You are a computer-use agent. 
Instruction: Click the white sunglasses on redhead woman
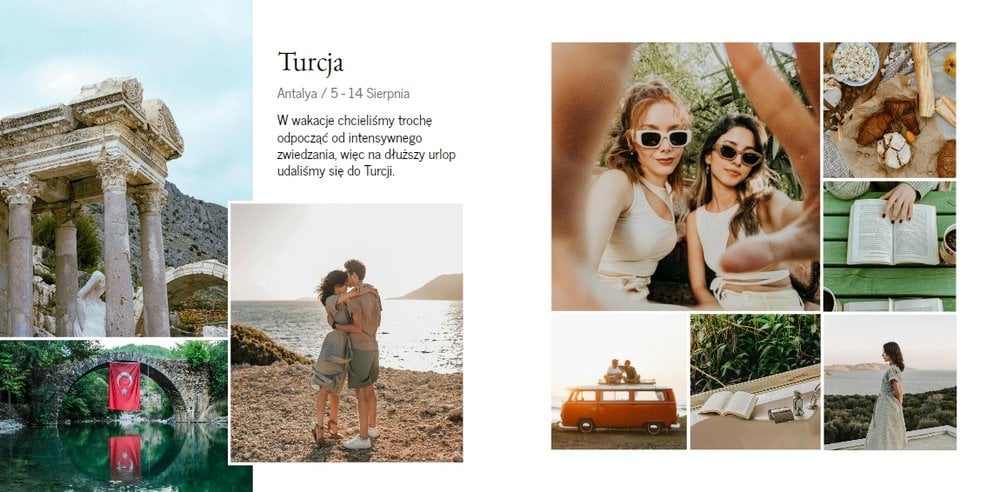661,138
